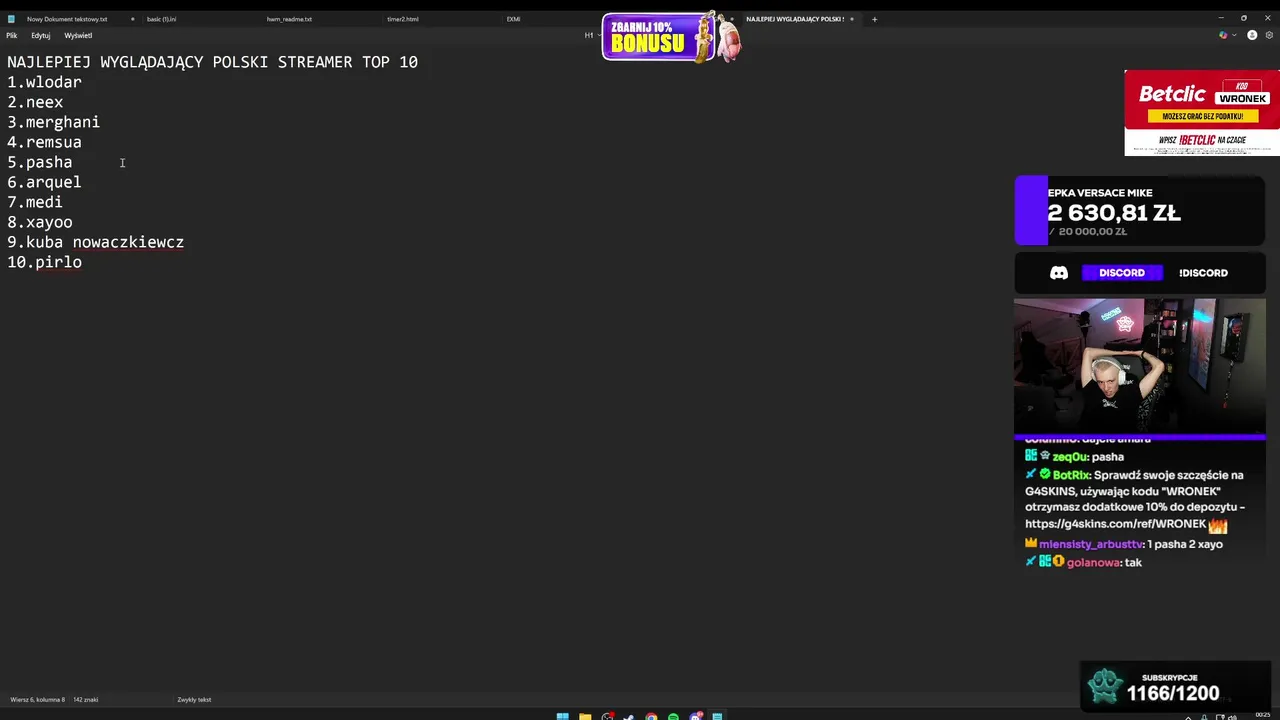This screenshot has width=1280, height=720.
Task: Click the line 4.remsua
Action: pyautogui.click(x=44, y=142)
